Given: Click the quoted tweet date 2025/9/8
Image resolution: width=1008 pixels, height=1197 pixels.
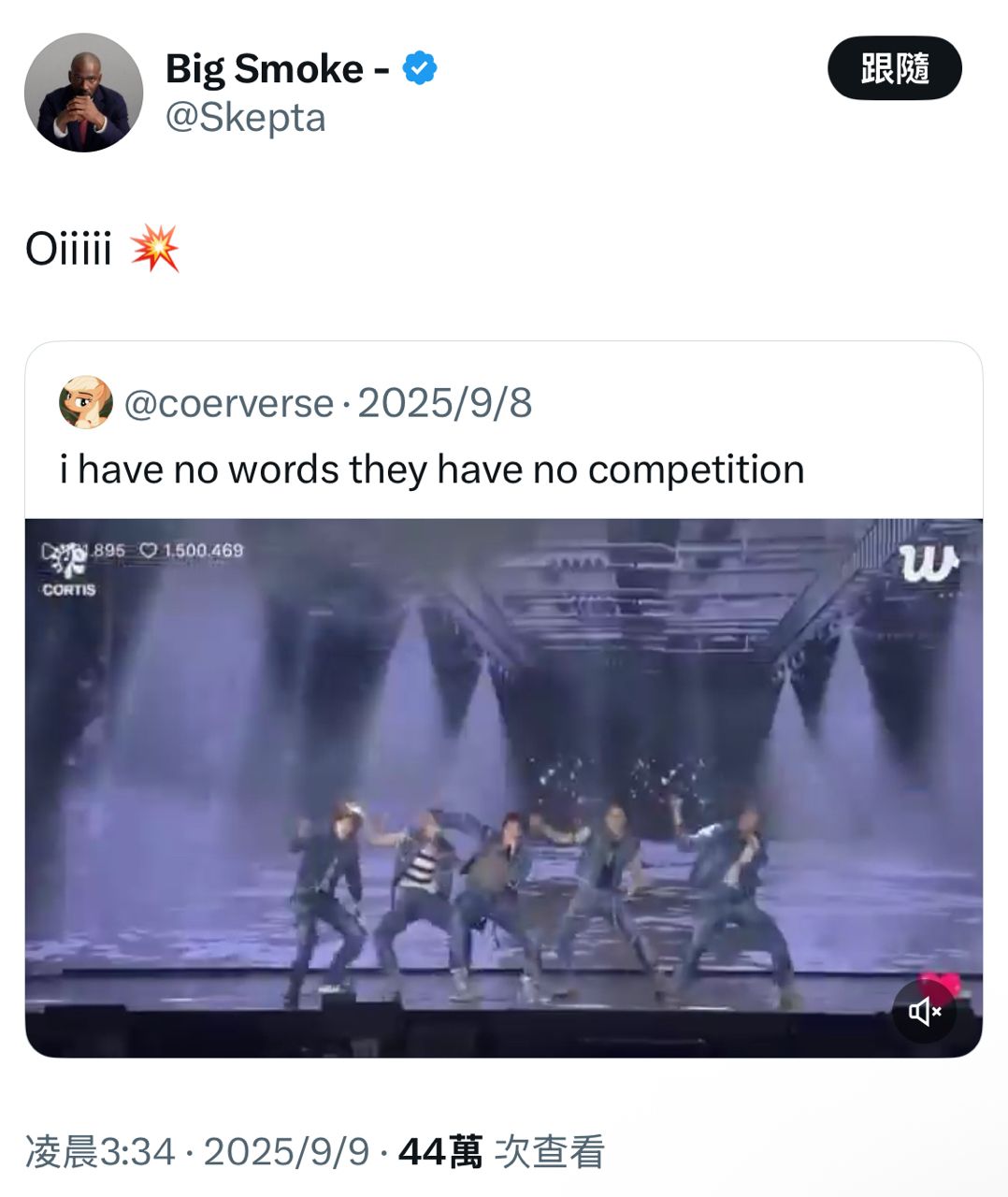Looking at the screenshot, I should (444, 403).
